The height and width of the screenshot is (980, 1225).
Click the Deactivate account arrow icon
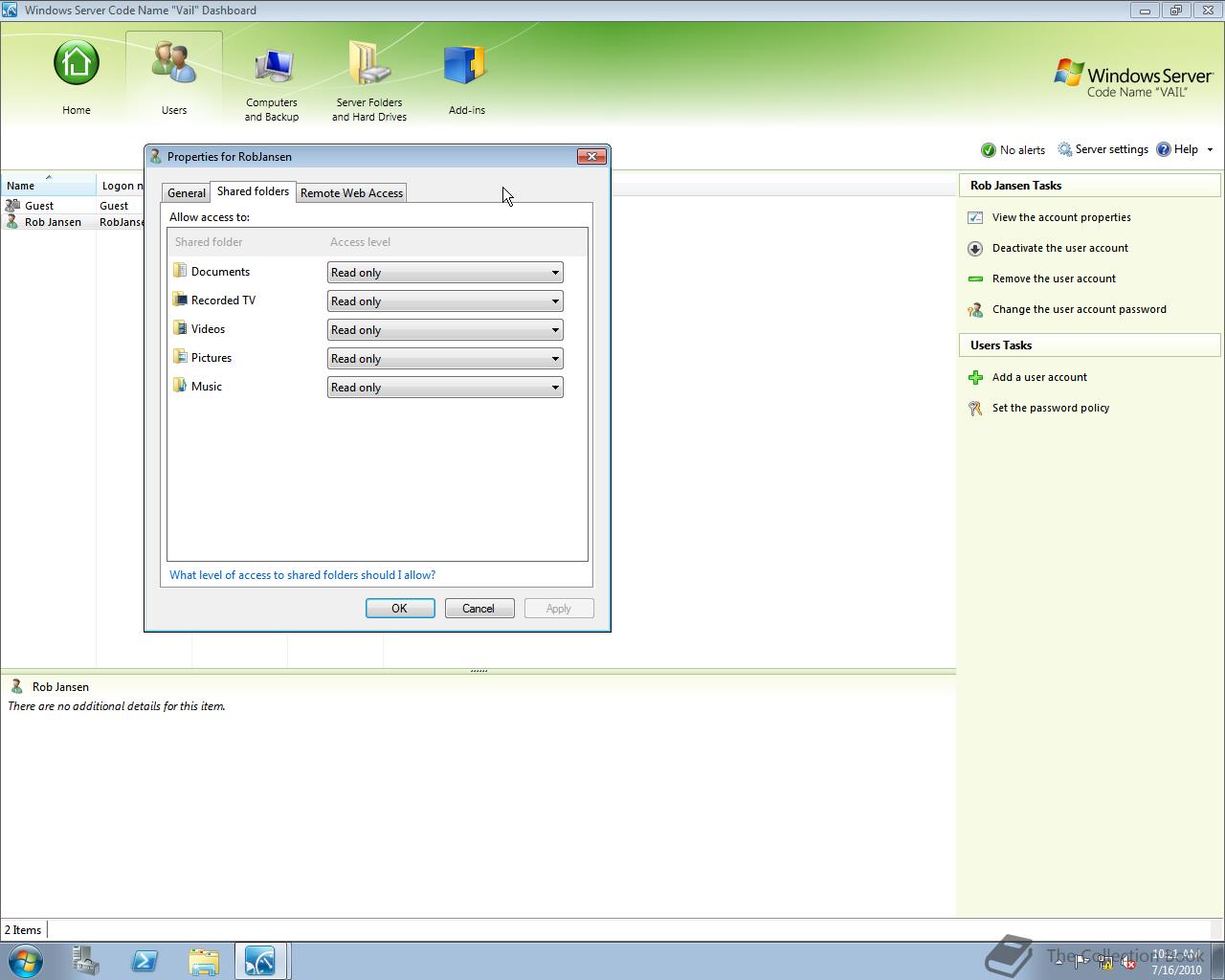pos(975,248)
